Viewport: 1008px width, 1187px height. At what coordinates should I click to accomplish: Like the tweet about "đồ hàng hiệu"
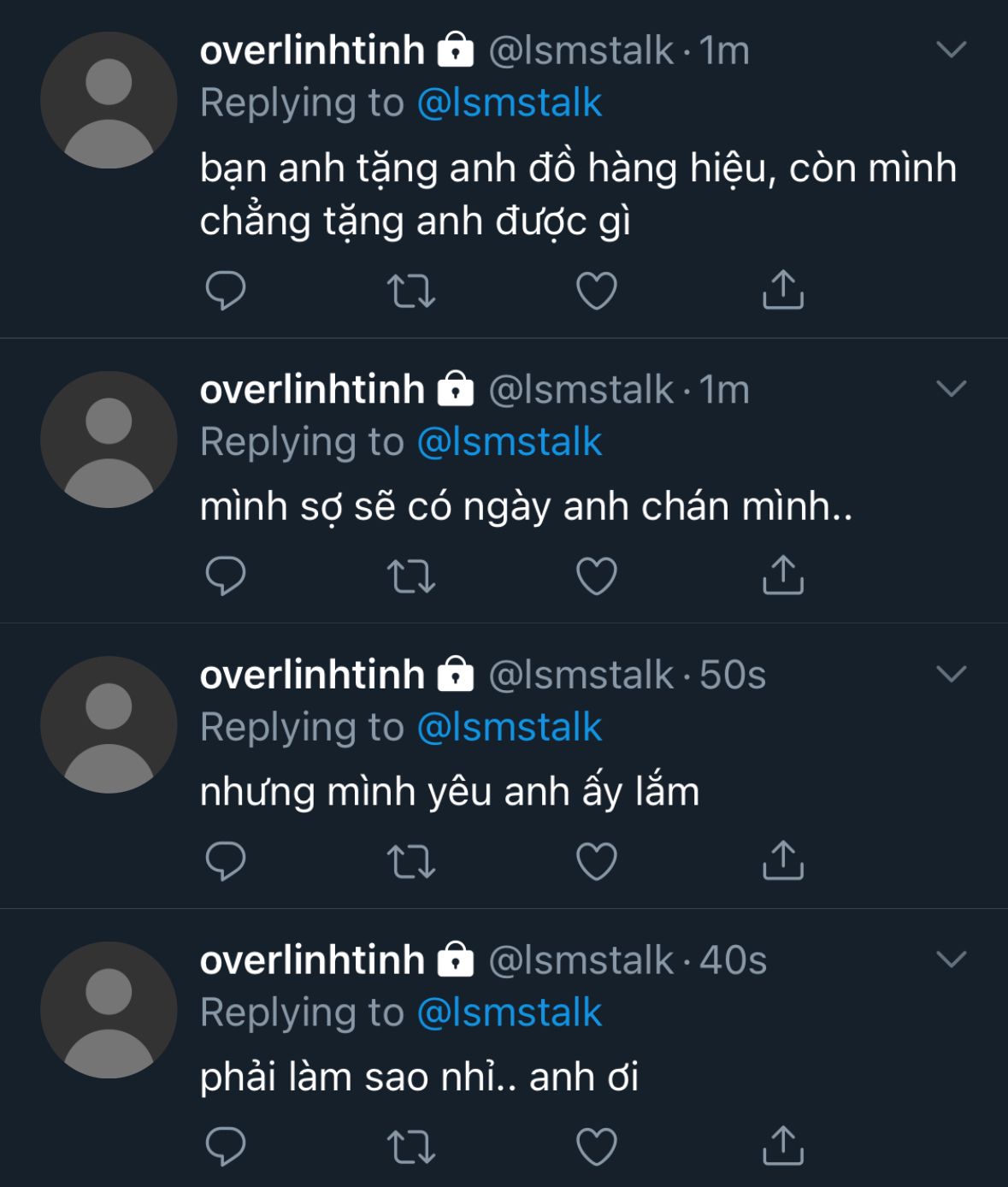(597, 291)
